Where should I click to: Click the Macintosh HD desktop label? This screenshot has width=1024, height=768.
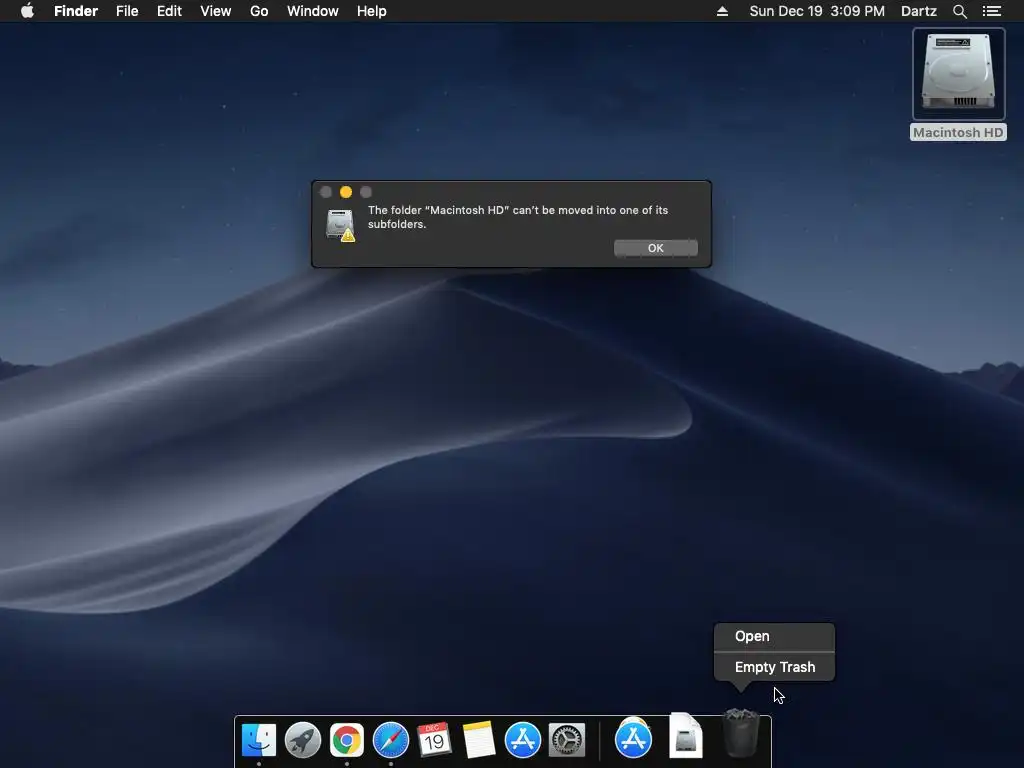[x=958, y=133]
